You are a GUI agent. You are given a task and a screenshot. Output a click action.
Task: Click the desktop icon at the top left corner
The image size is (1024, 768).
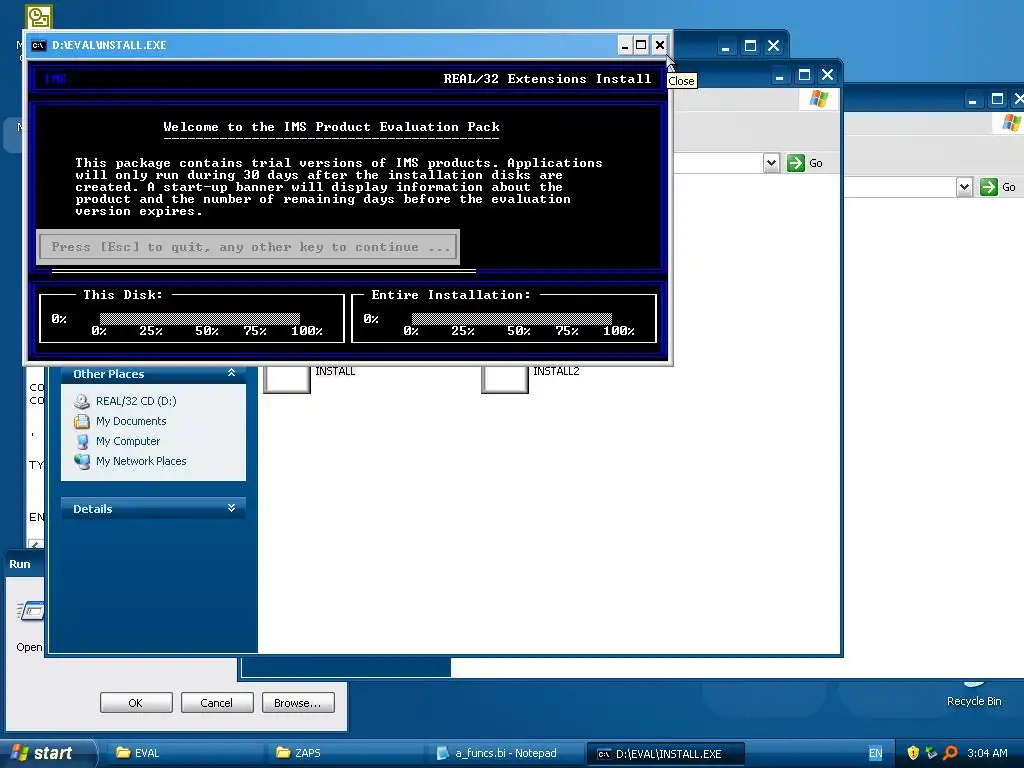(39, 17)
